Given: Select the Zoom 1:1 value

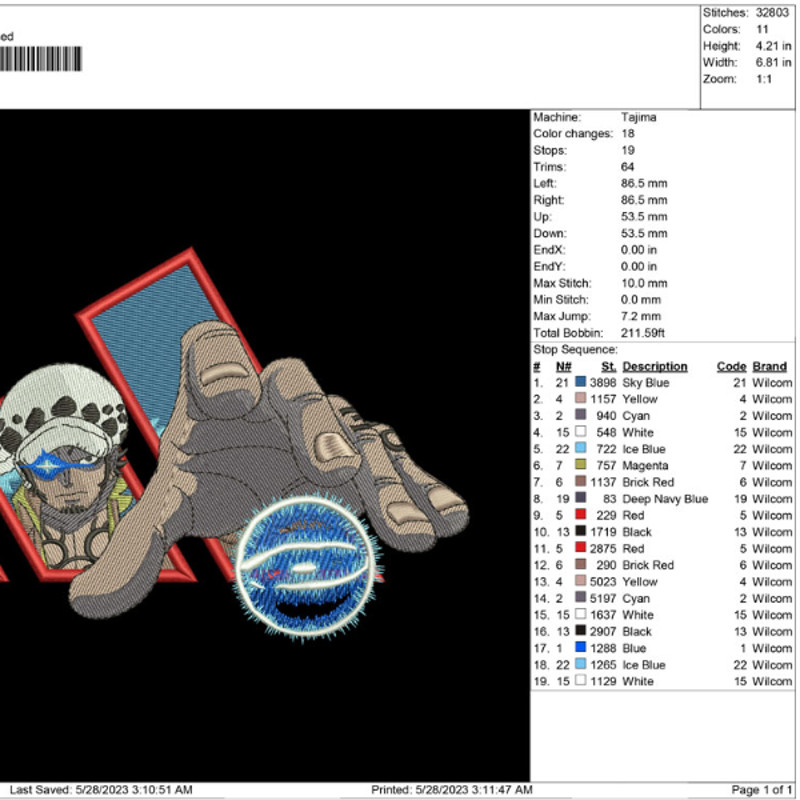Looking at the screenshot, I should [x=765, y=79].
